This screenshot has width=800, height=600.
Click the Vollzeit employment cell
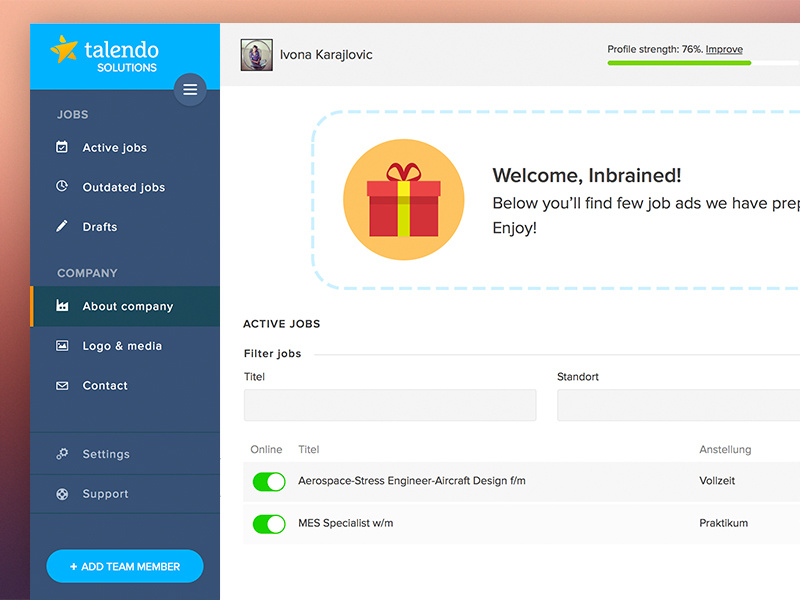pos(717,481)
